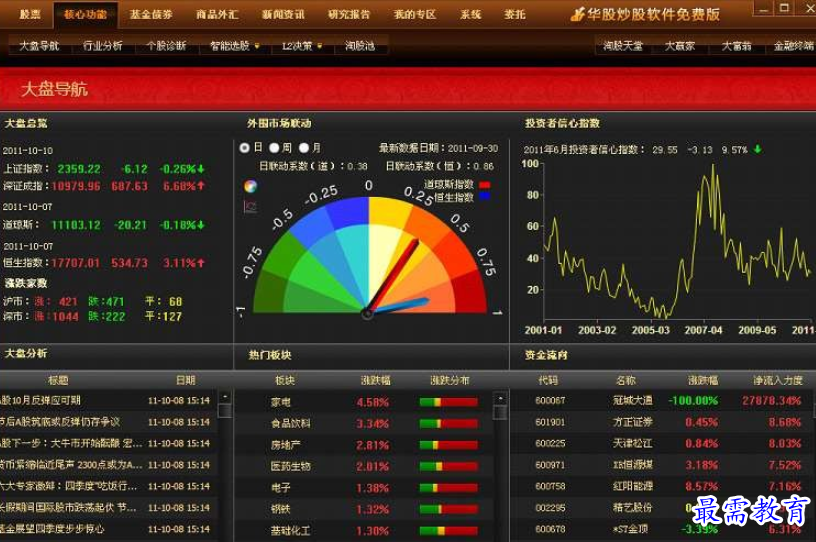Open the 我的专区 tab
Image resolution: width=816 pixels, height=542 pixels.
click(x=415, y=14)
